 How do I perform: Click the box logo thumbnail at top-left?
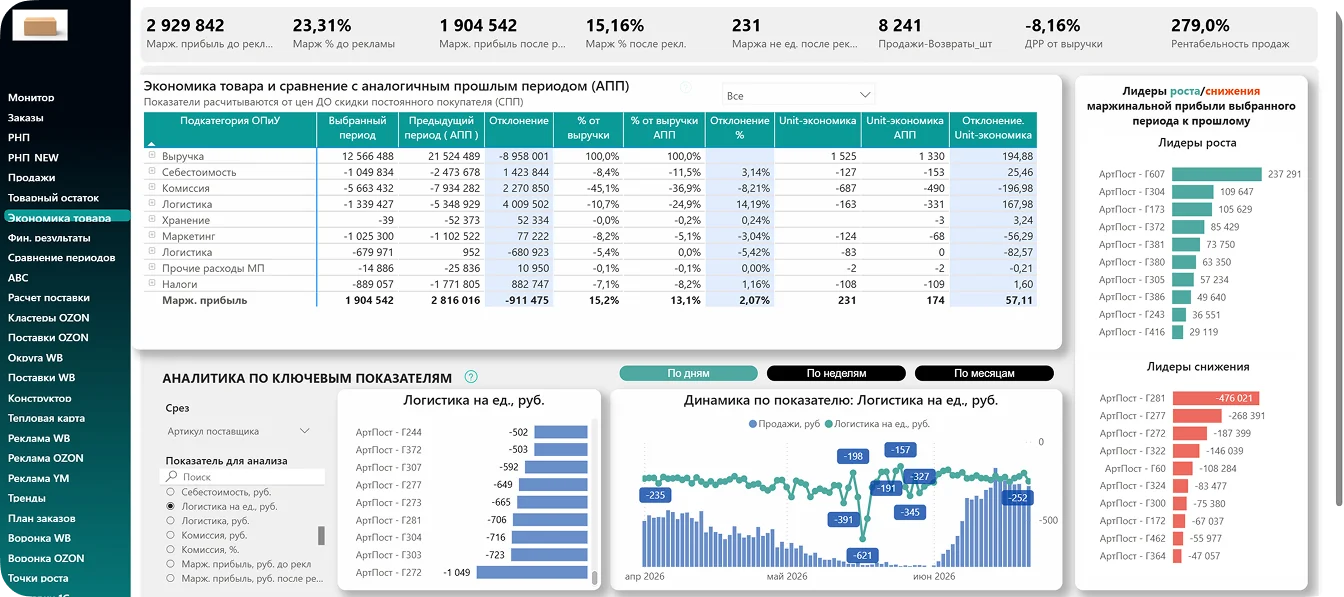tap(40, 24)
